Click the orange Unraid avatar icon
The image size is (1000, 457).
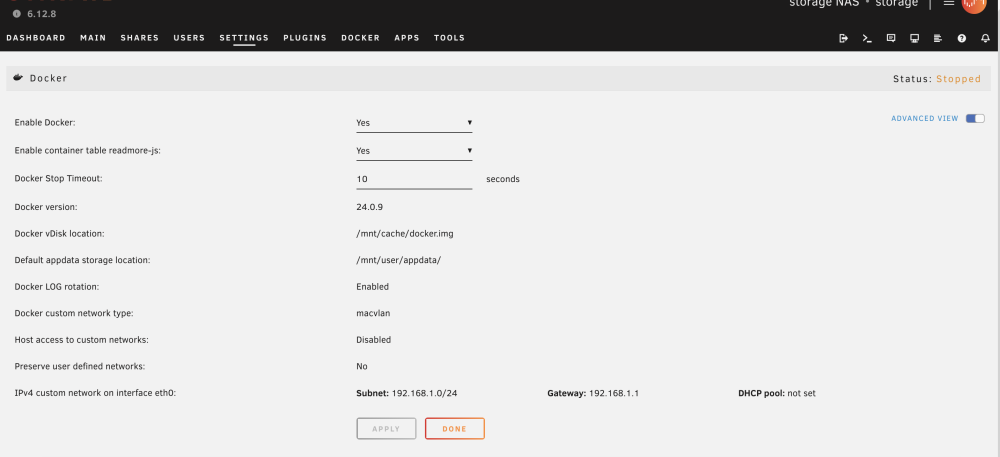(974, 5)
